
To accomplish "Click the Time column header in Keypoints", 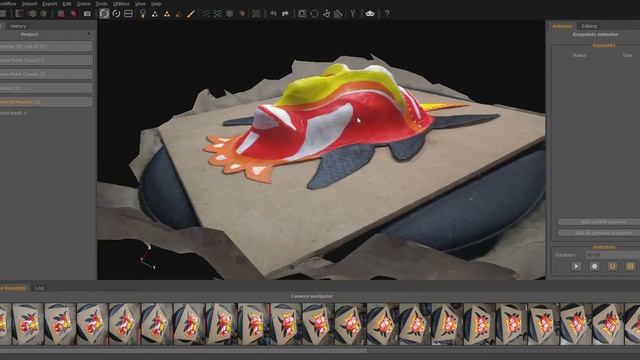I will click(x=627, y=55).
